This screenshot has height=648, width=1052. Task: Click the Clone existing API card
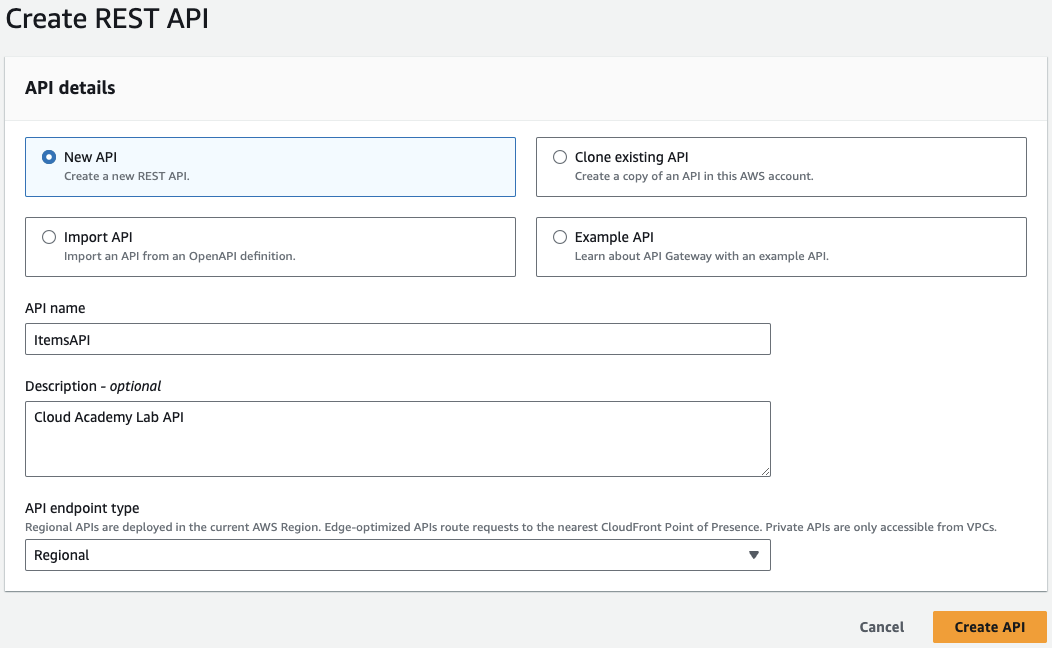click(780, 166)
